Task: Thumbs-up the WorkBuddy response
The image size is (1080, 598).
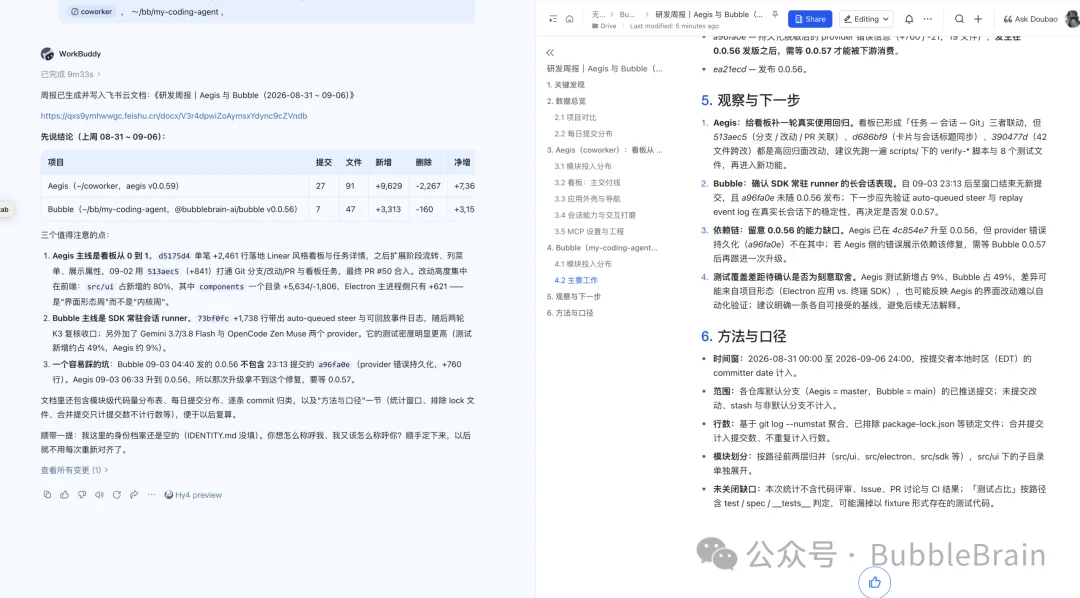Action: (x=64, y=495)
